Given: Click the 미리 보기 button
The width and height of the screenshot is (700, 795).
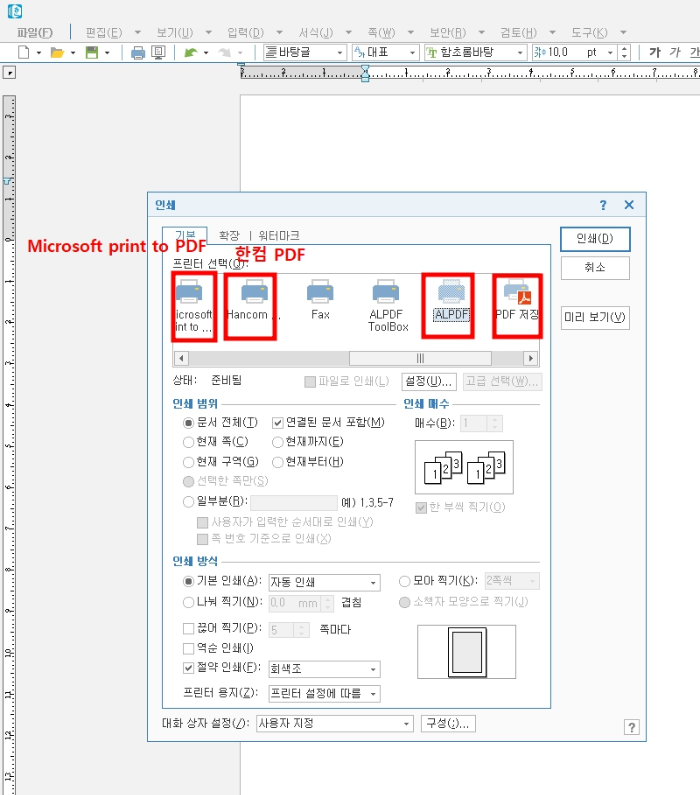Looking at the screenshot, I should tap(595, 318).
